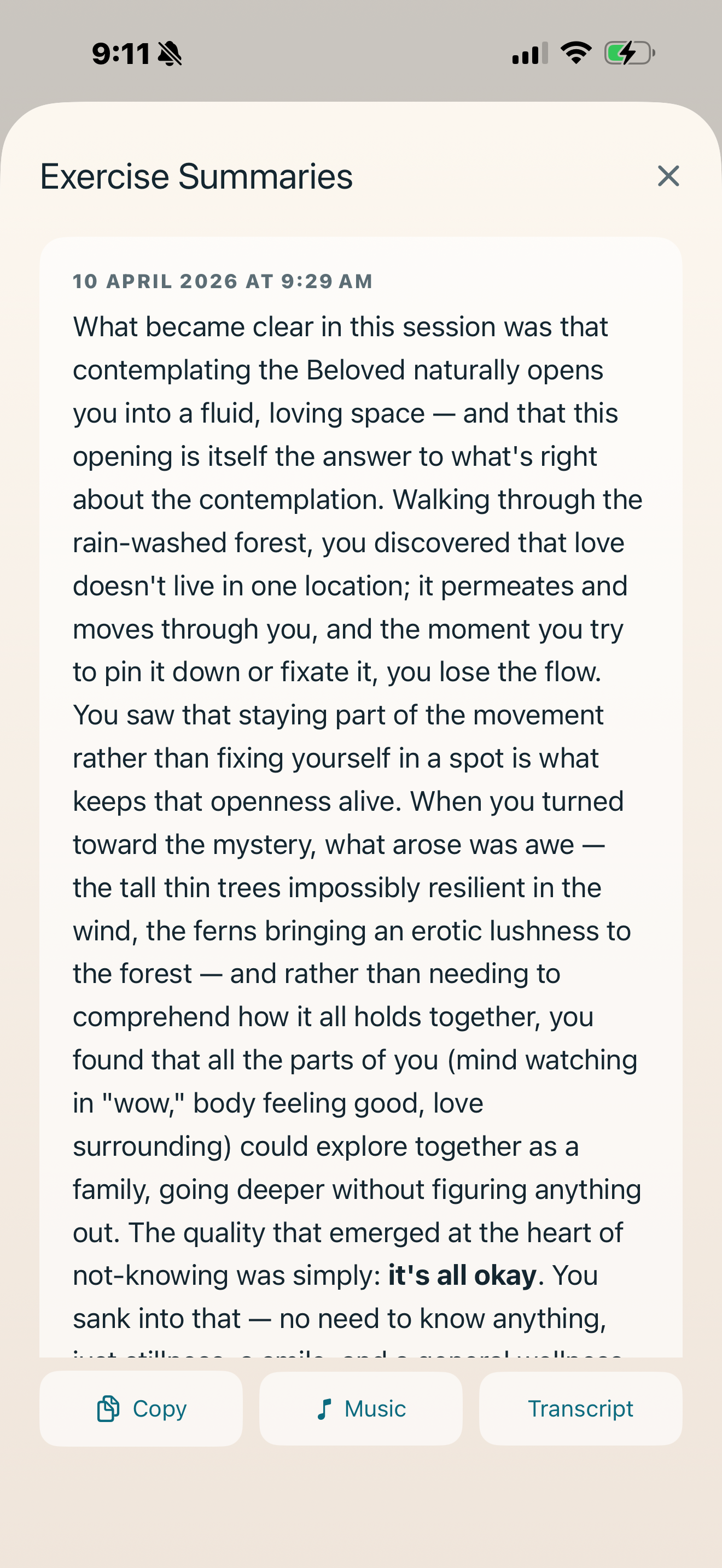The image size is (722, 1568).
Task: Tap the Wi-Fi status icon
Action: point(576,53)
